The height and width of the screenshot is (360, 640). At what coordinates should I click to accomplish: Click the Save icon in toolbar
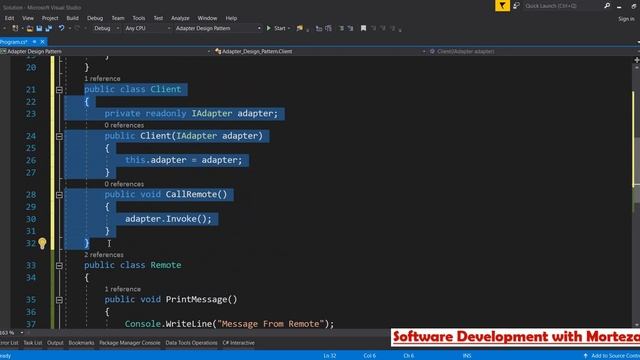click(39, 28)
